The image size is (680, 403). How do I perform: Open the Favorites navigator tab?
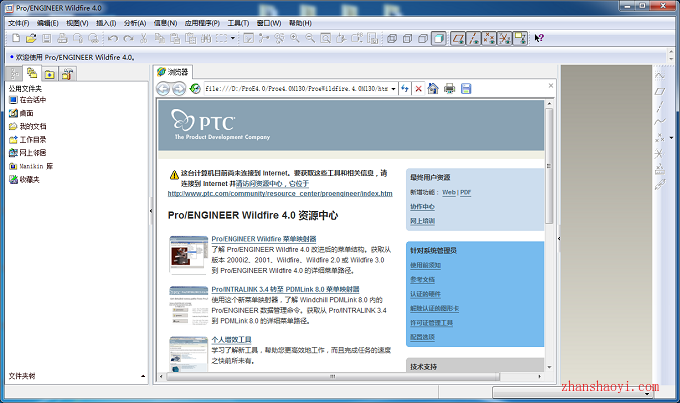point(49,74)
